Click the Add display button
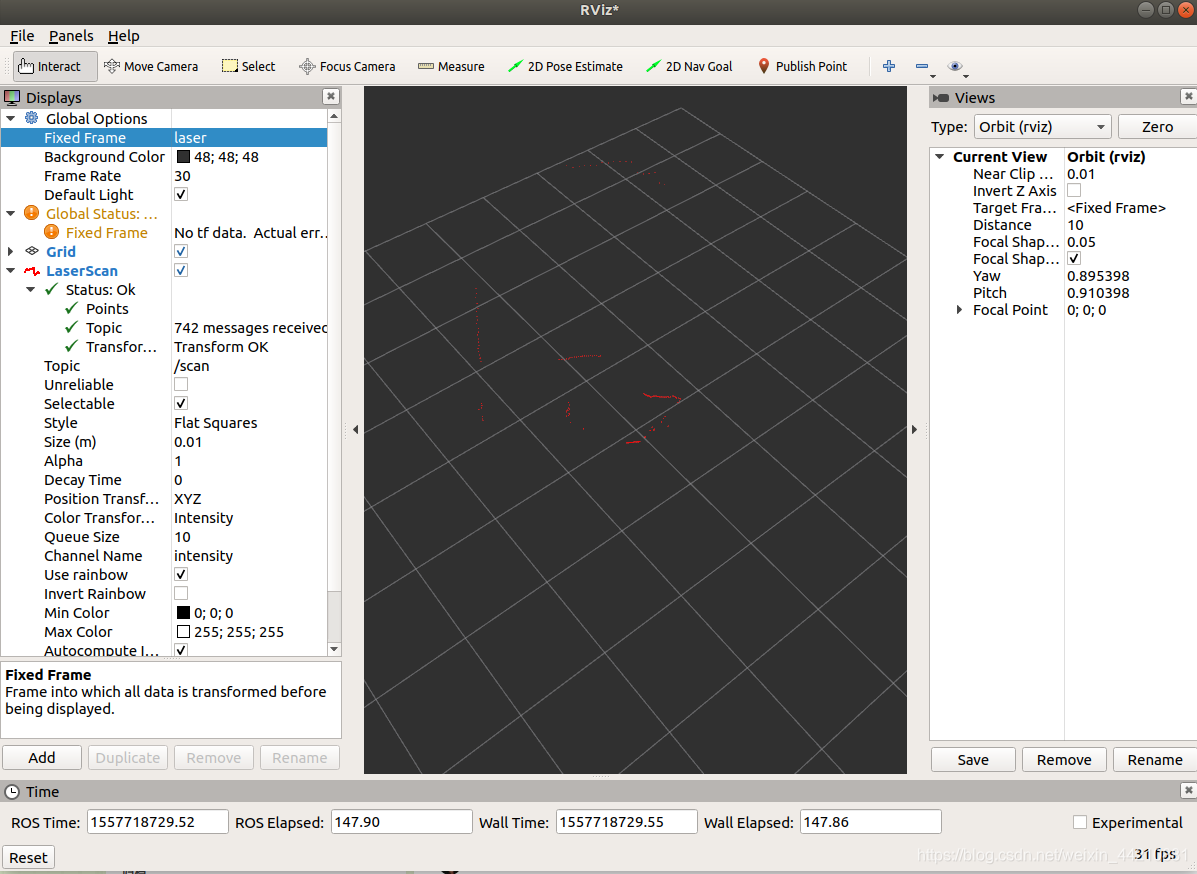Viewport: 1197px width, 874px height. [x=42, y=757]
